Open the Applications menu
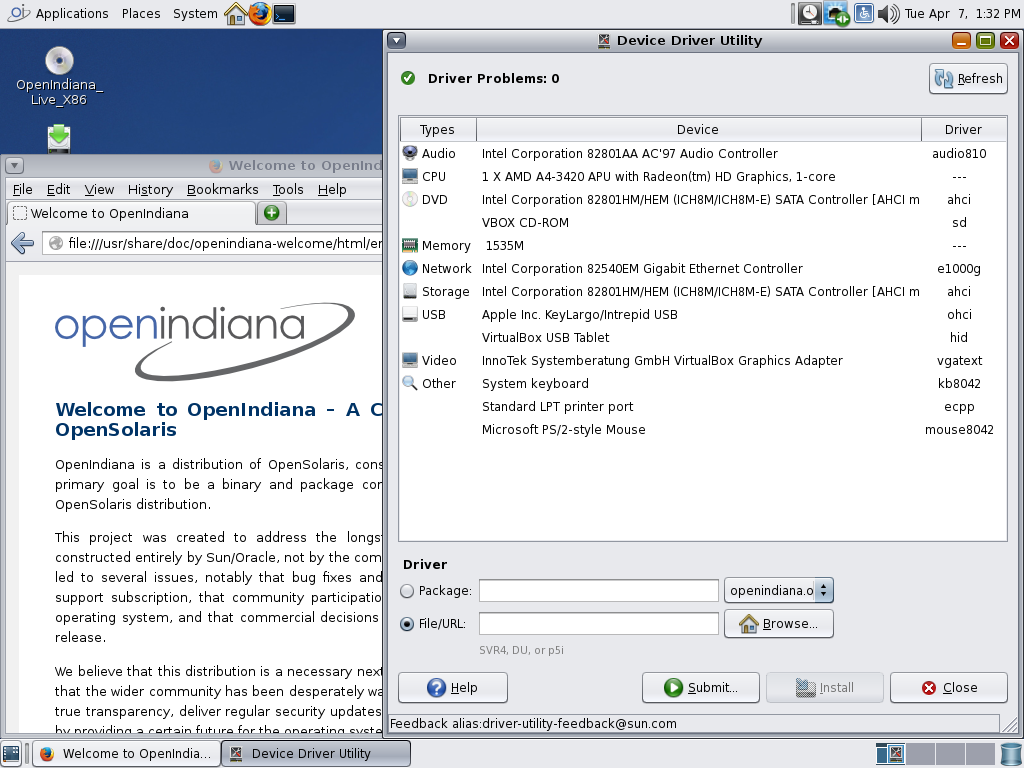 point(72,14)
